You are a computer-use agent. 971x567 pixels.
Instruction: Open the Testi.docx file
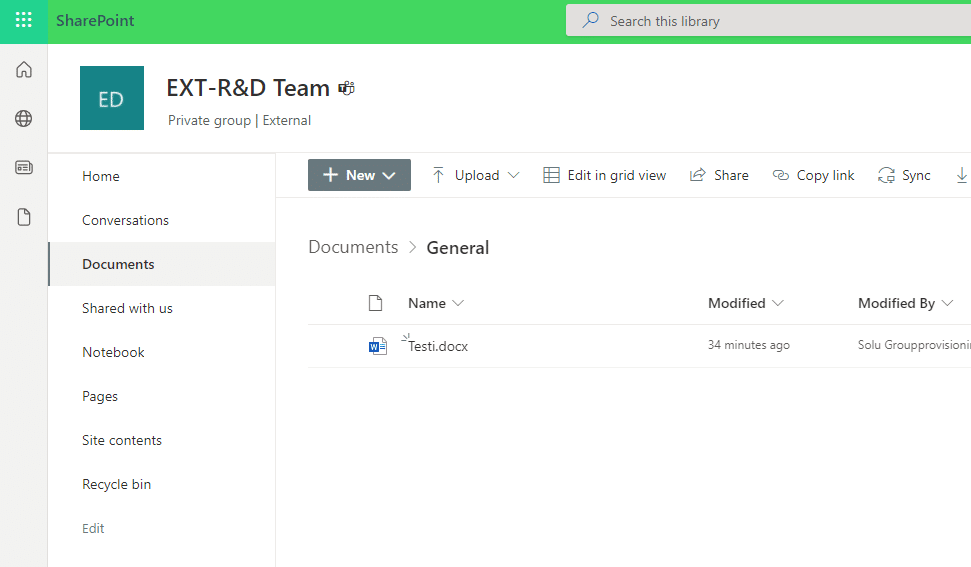coord(438,346)
